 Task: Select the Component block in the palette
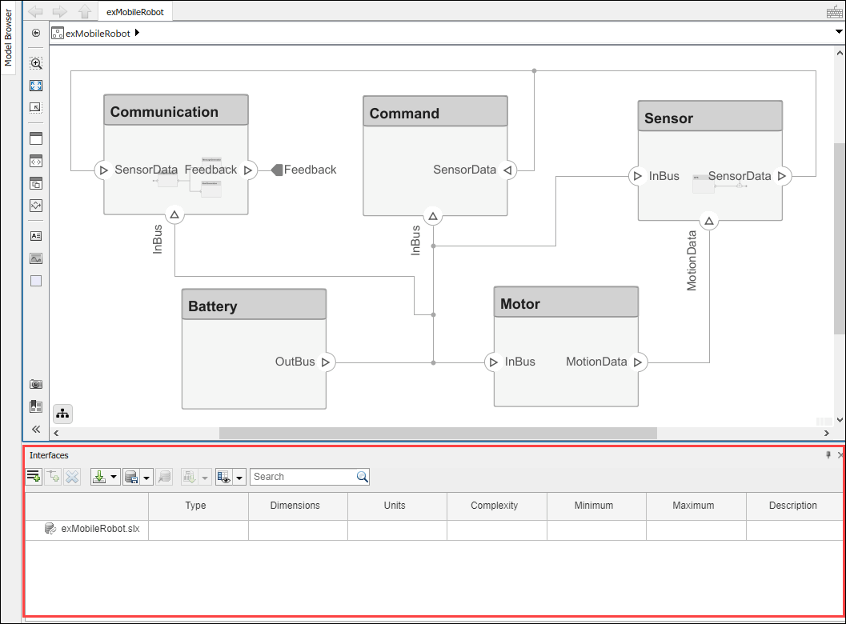coord(36,138)
